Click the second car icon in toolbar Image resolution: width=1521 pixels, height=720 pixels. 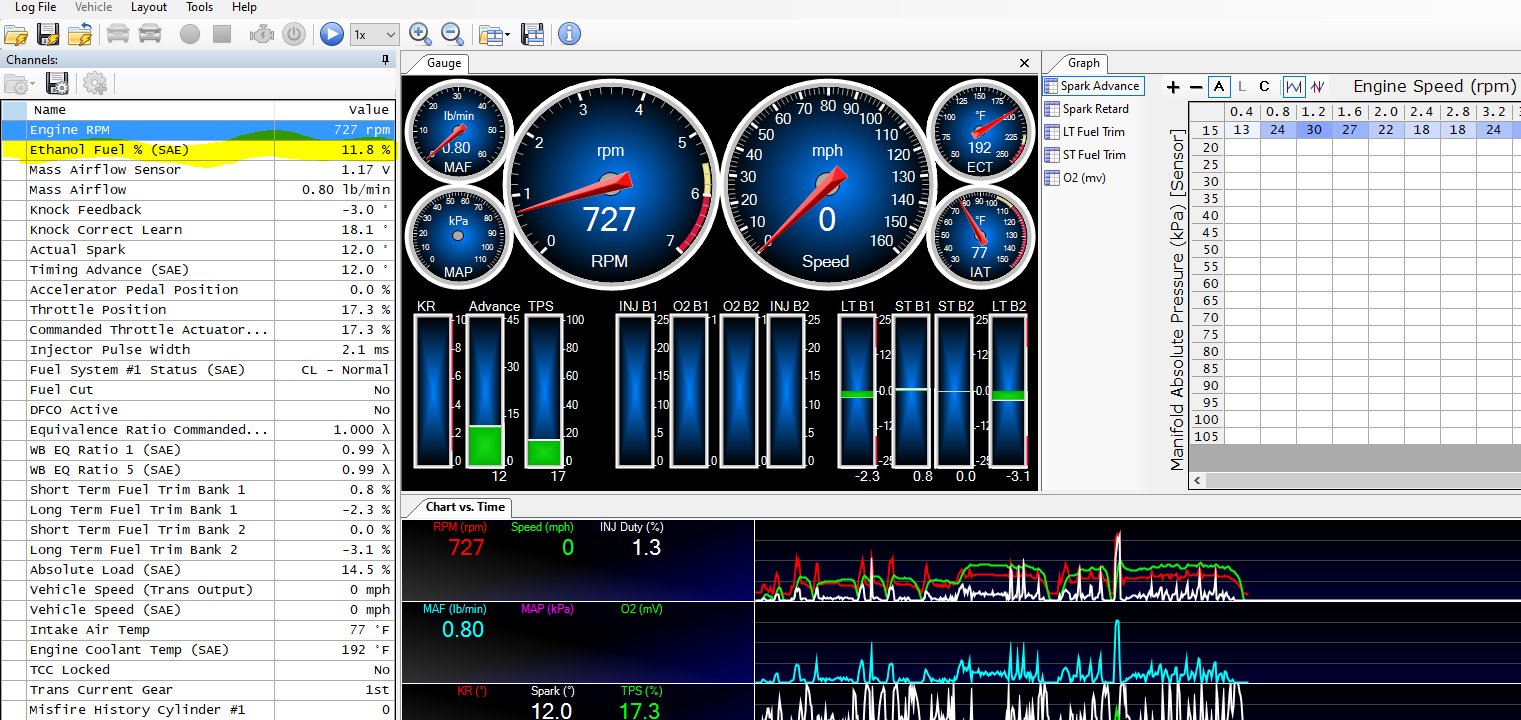point(150,34)
